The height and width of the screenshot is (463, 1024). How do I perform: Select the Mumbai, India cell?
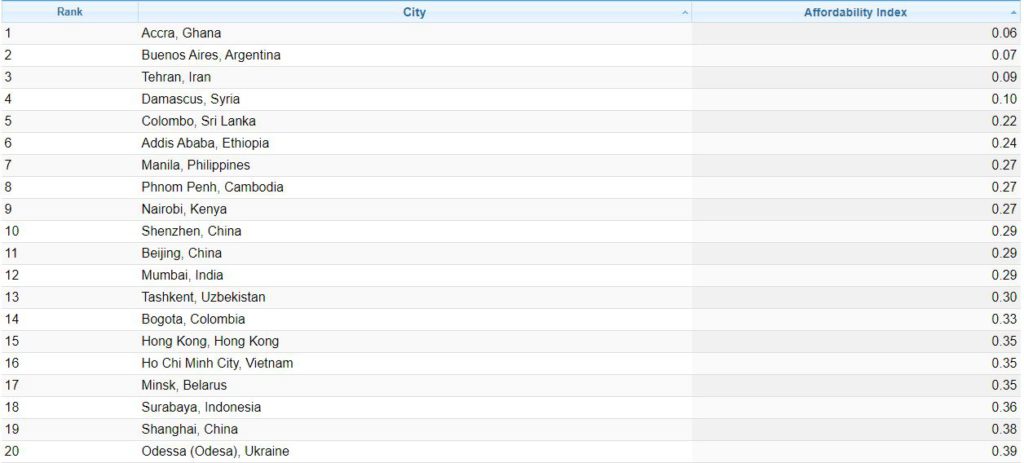(415, 276)
